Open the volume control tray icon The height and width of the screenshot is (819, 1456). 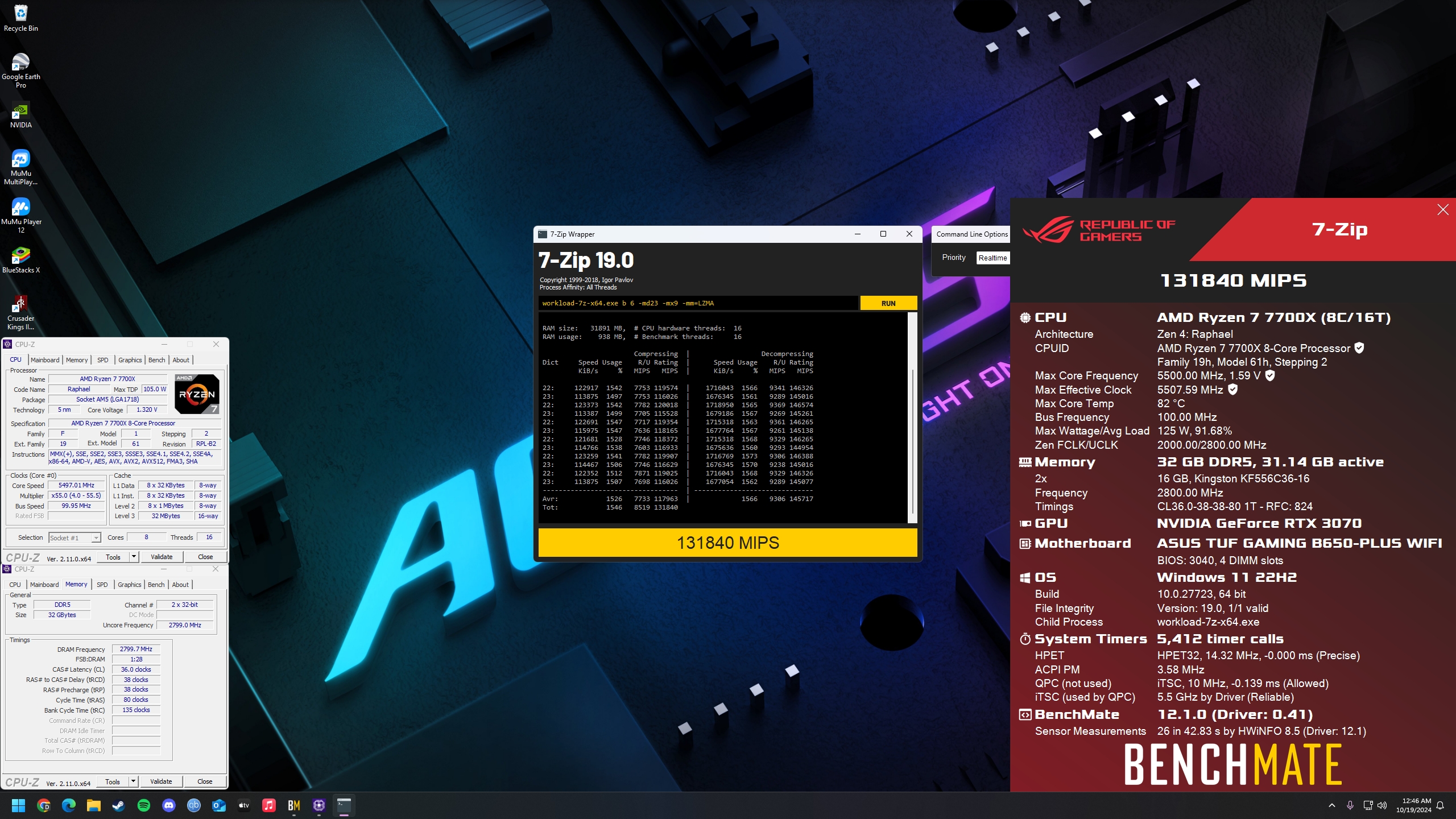tap(1382, 805)
